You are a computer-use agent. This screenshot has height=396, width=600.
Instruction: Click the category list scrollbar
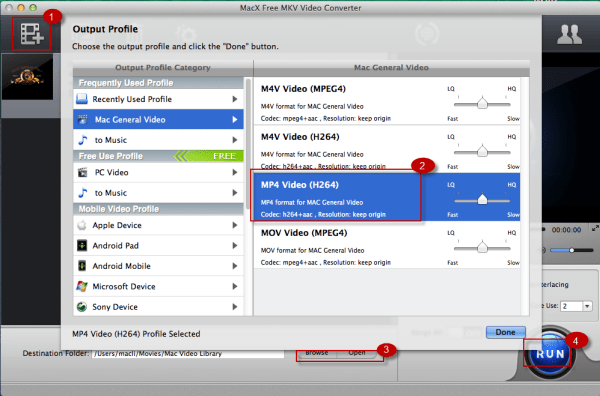coord(248,143)
